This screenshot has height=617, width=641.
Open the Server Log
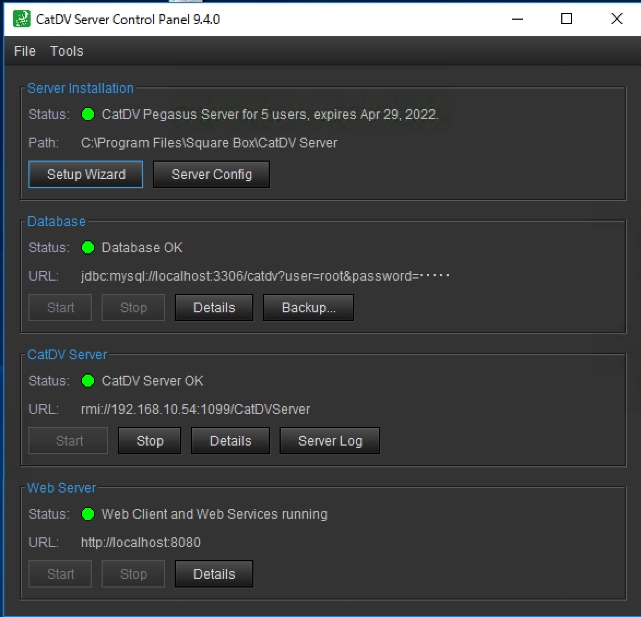(330, 441)
